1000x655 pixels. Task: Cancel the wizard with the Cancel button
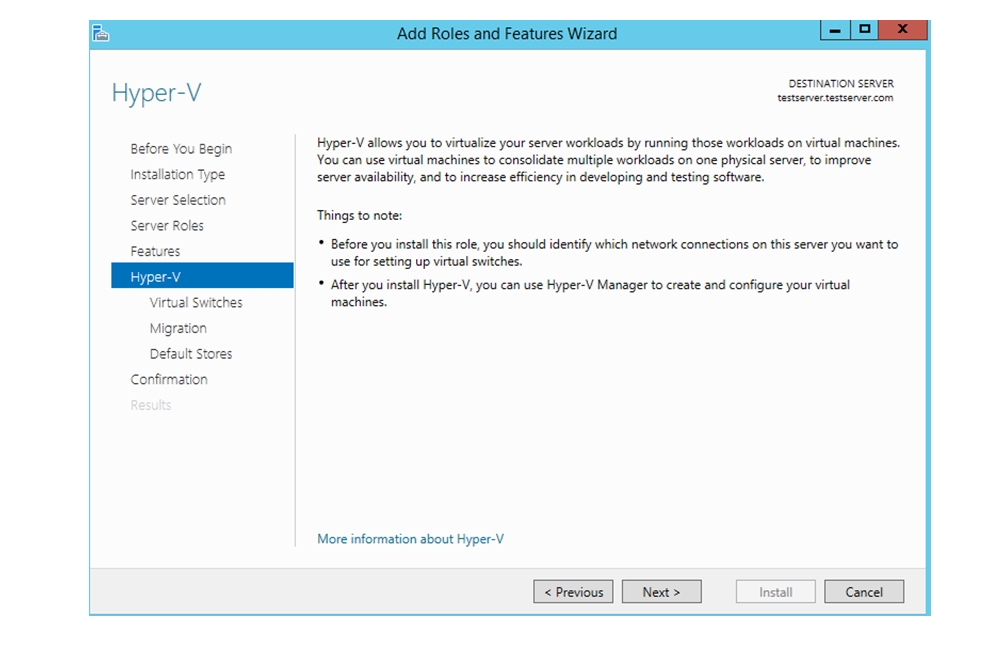coord(864,592)
